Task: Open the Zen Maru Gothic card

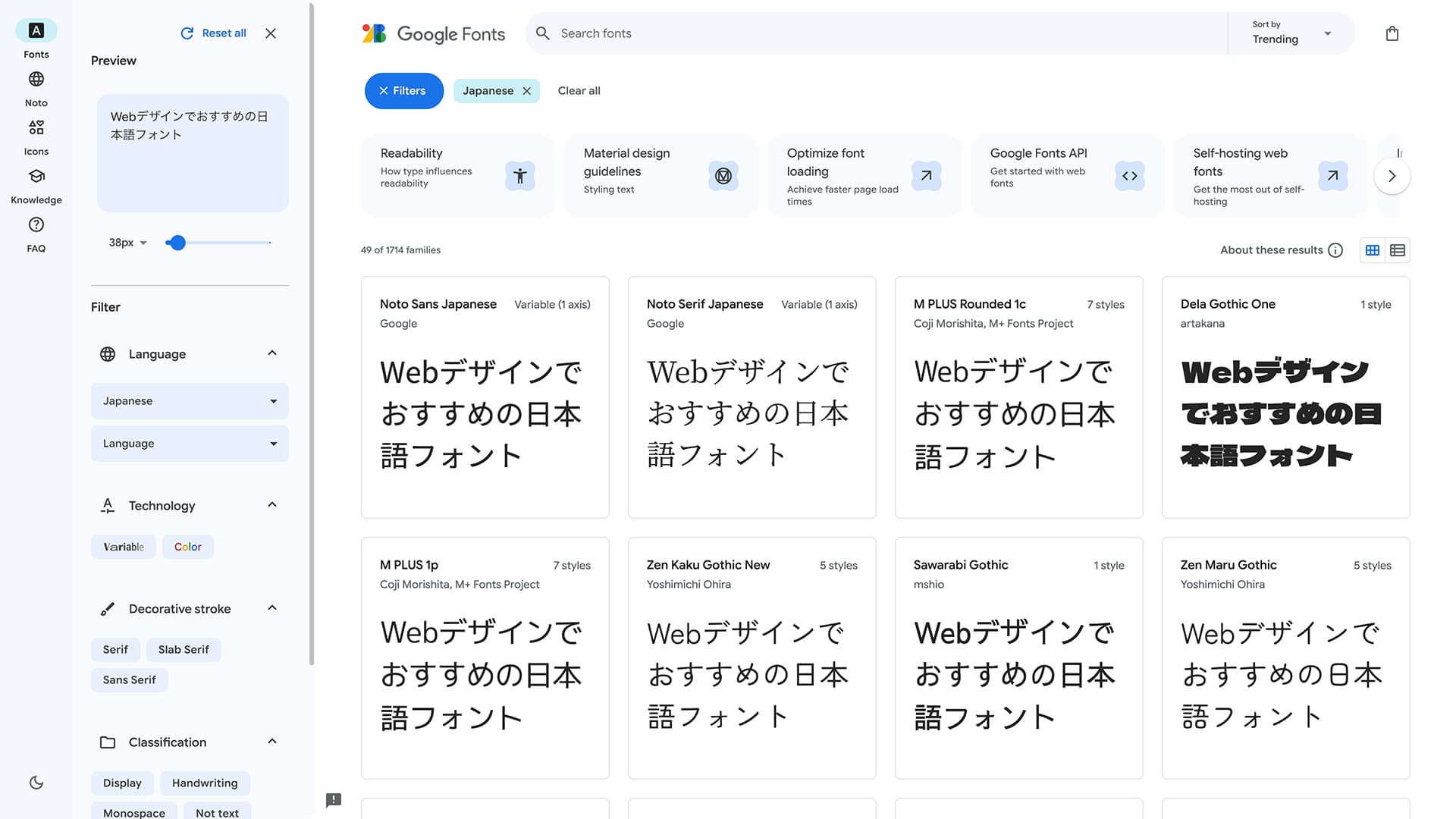Action: coord(1286,658)
